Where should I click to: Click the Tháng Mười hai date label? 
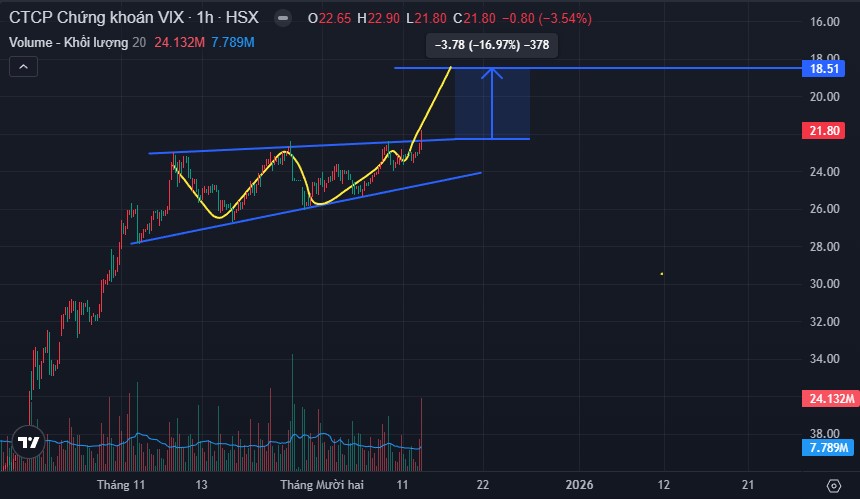[322, 485]
